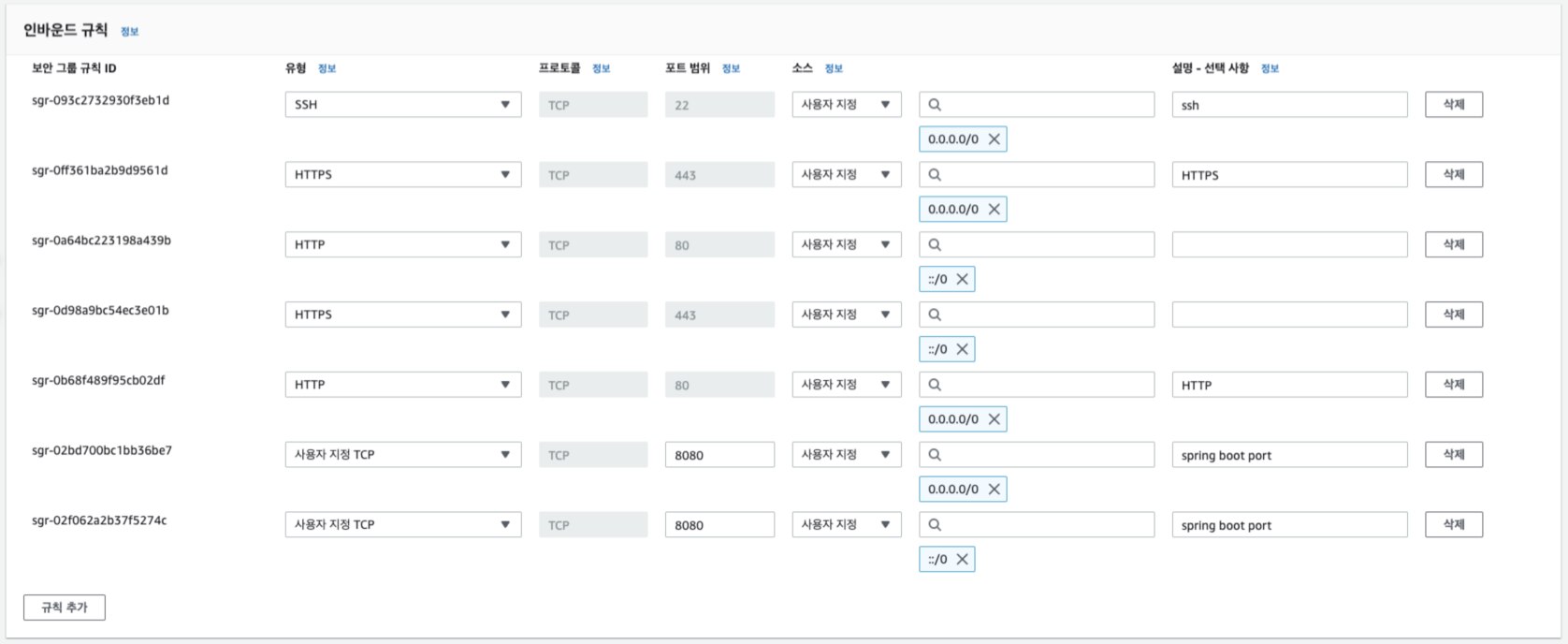The image size is (1568, 644).
Task: Select rule ID text sgr-0a64bc223198a439b
Action: [x=102, y=241]
